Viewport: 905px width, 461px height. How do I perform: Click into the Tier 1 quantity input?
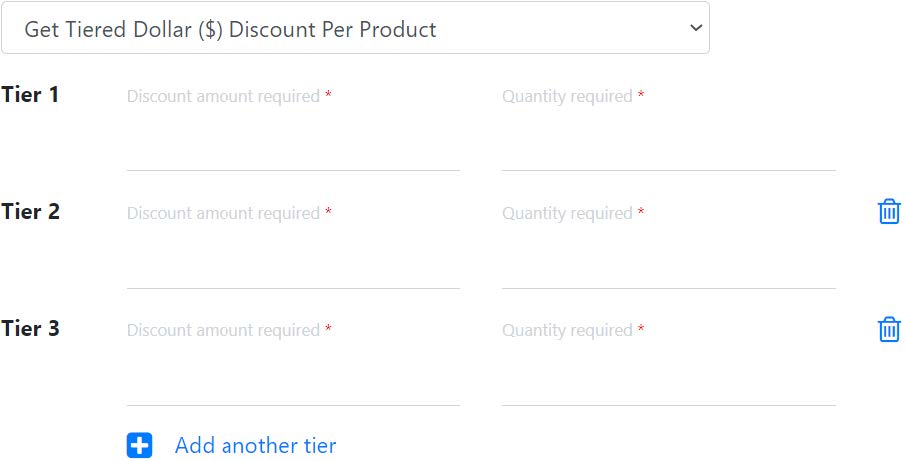[x=668, y=146]
